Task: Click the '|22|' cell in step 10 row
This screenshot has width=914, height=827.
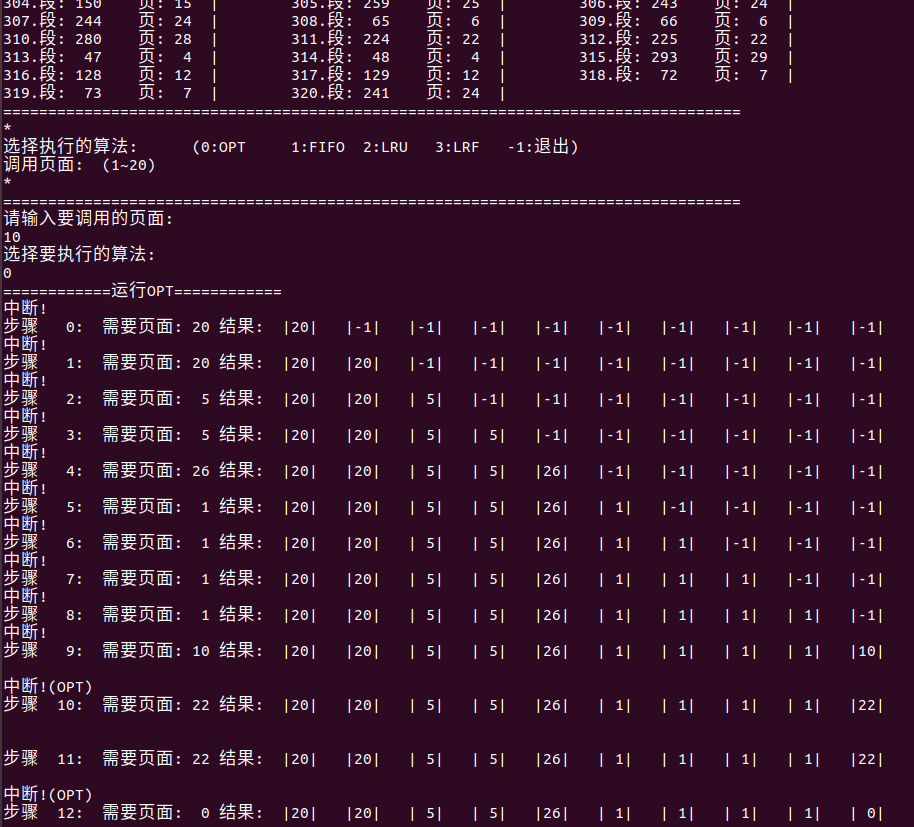Action: pos(867,705)
